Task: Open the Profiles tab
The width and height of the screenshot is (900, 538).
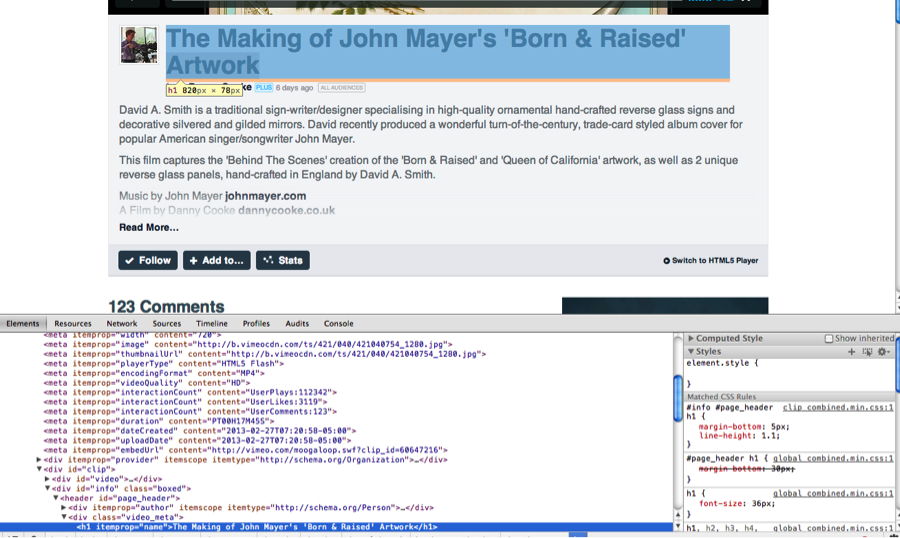Action: [x=256, y=323]
